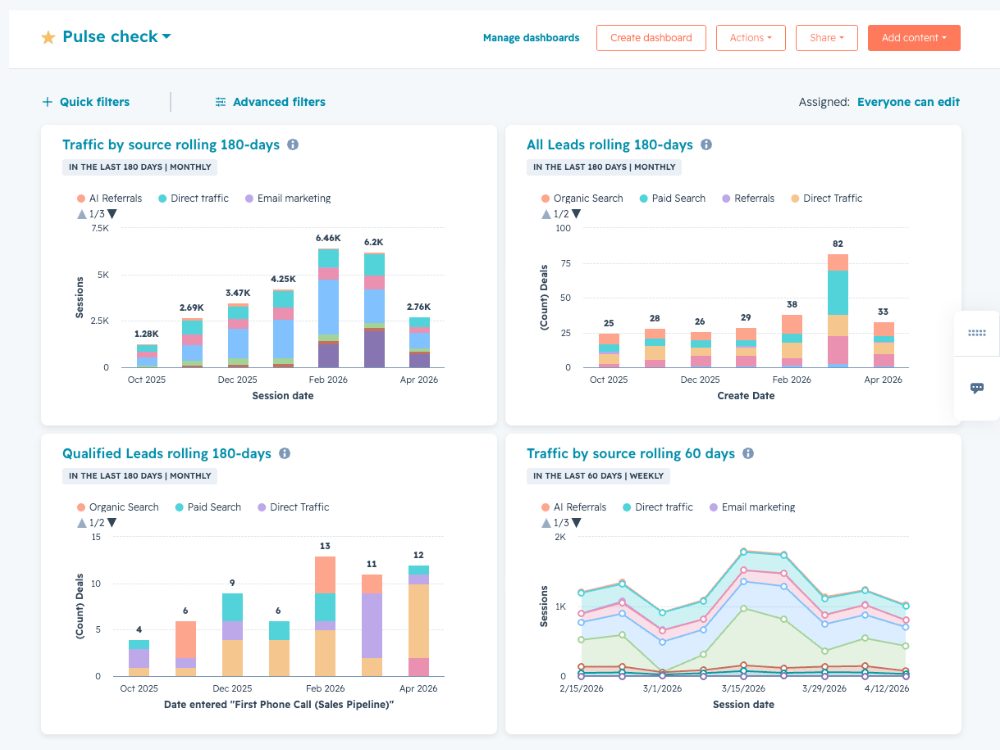Show info for All Leads rolling 180-days
The image size is (1000, 750).
point(706,145)
